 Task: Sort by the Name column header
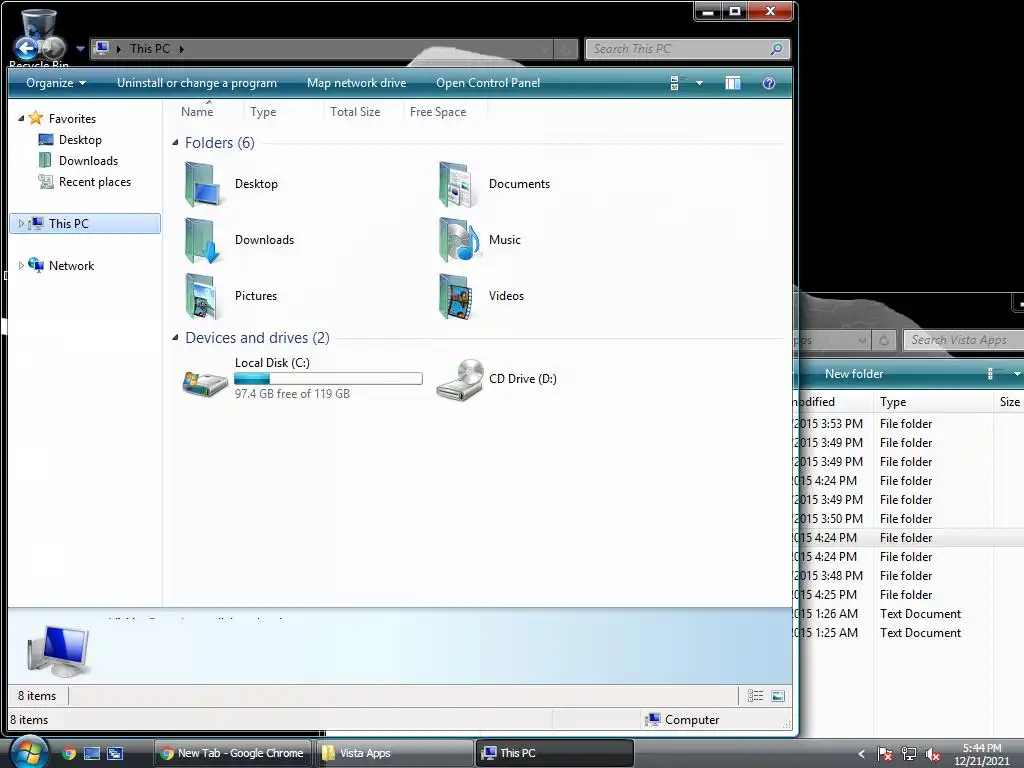pos(197,112)
